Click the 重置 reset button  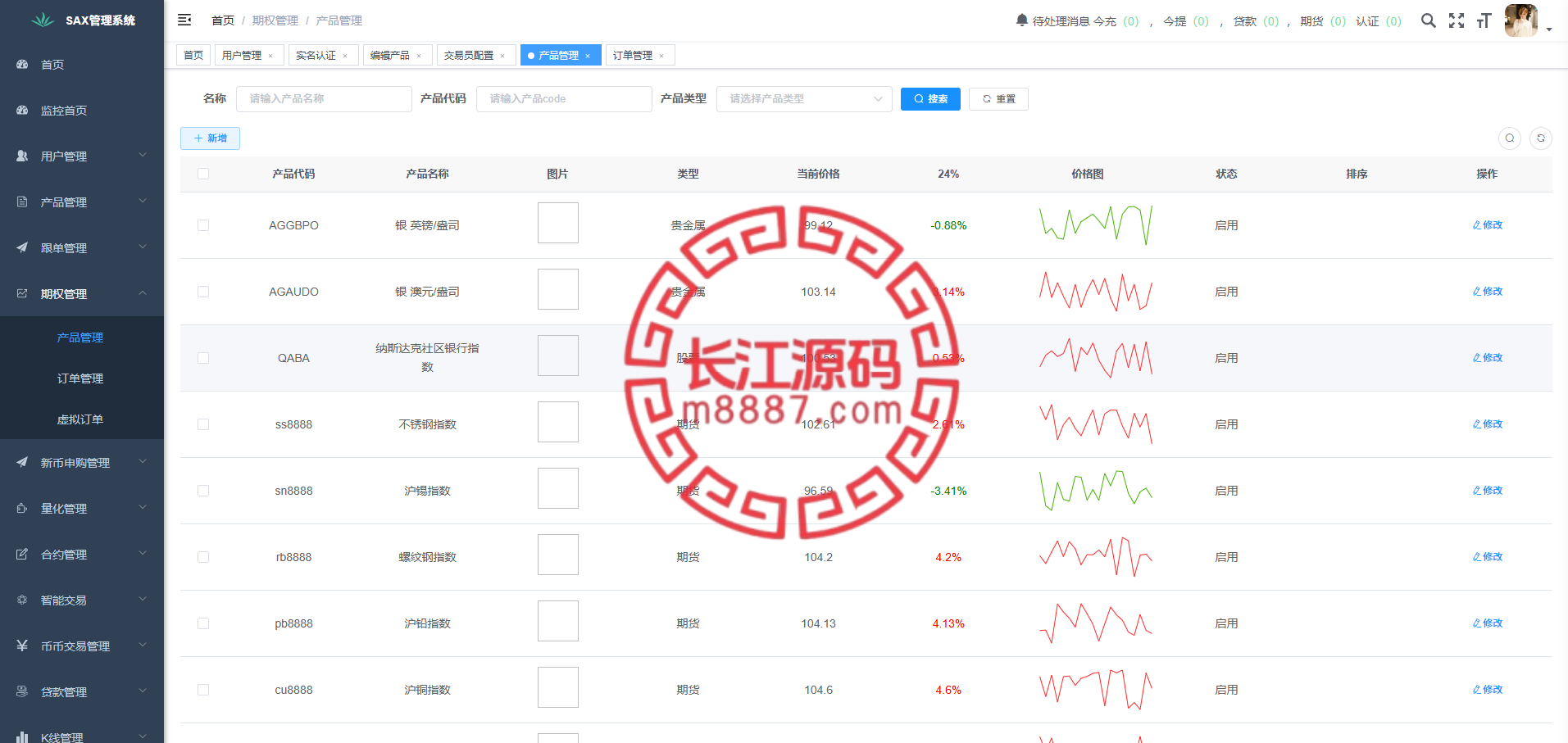pyautogui.click(x=998, y=99)
